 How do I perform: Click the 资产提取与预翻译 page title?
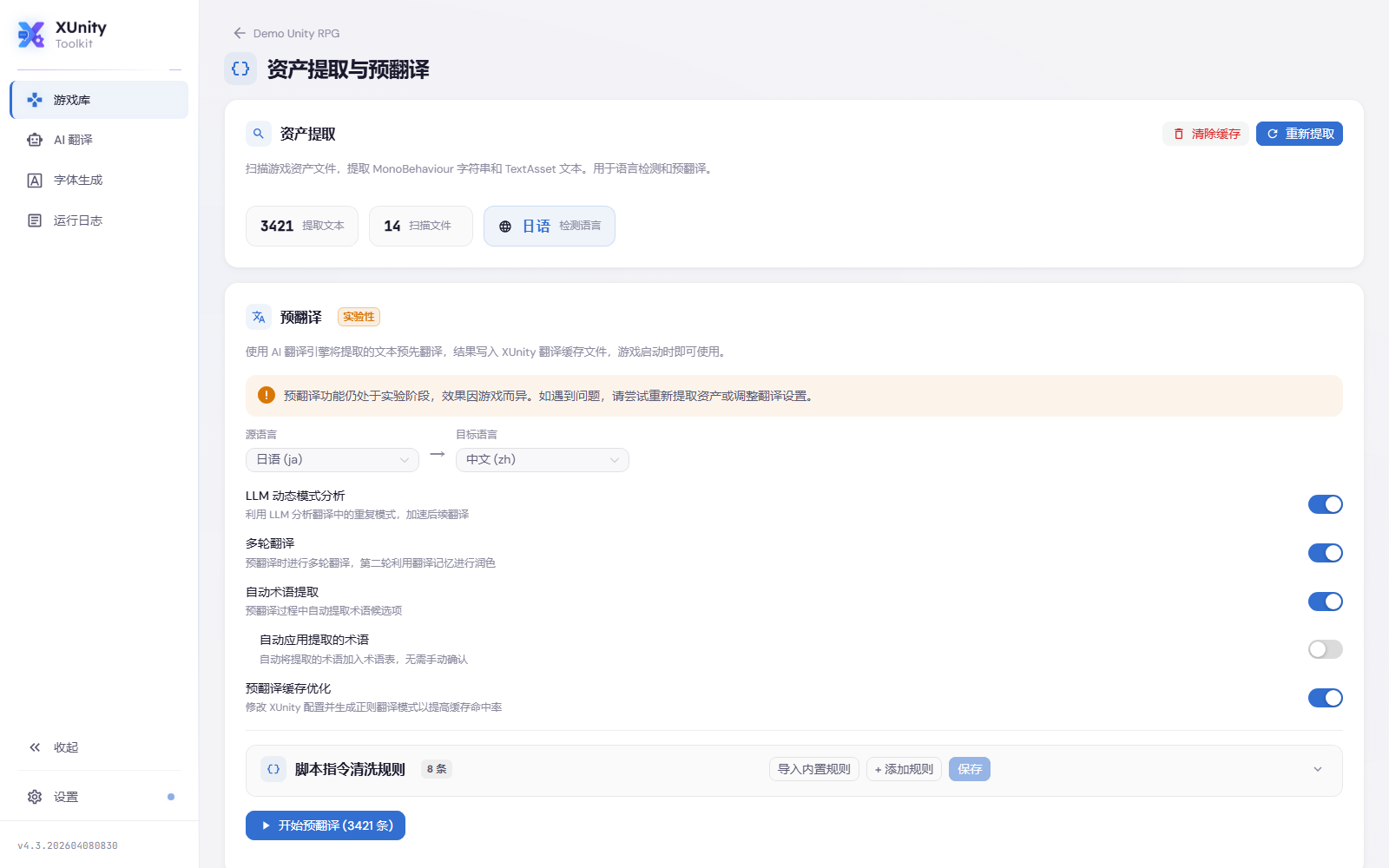coord(348,69)
